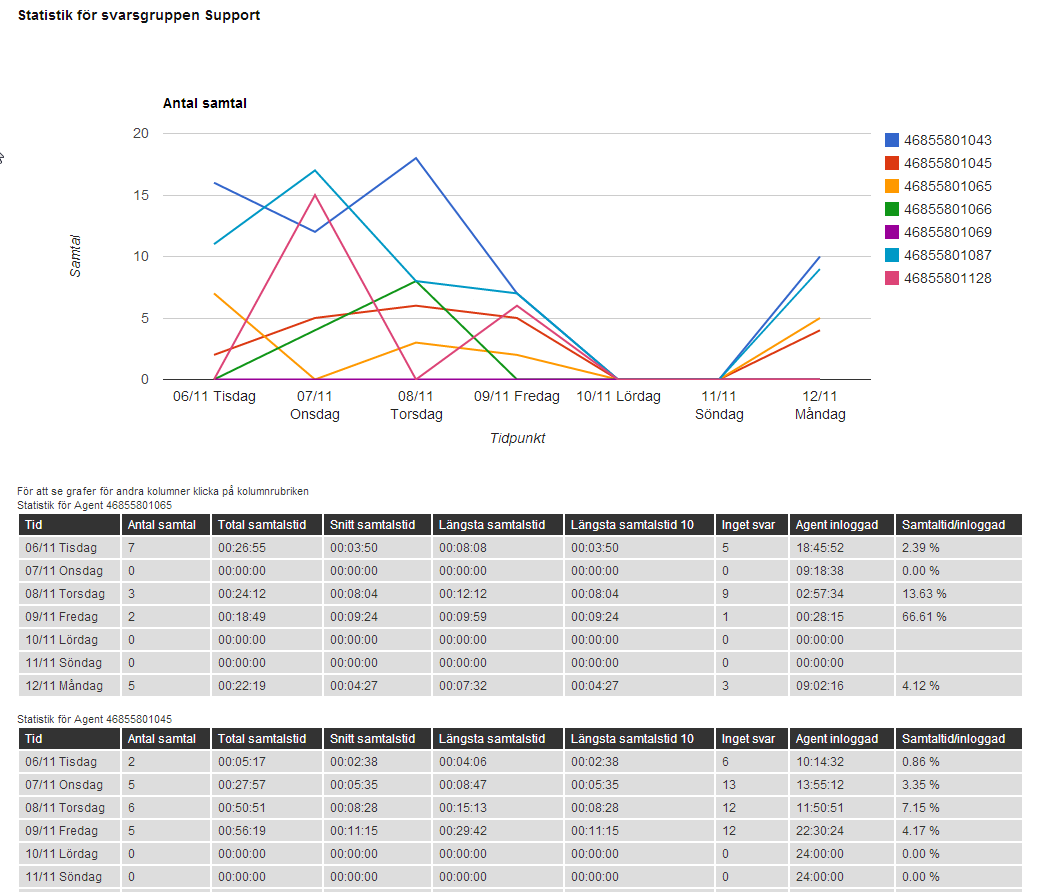Select cell 00:05:17 in Agent 46855801045 table

pos(267,762)
